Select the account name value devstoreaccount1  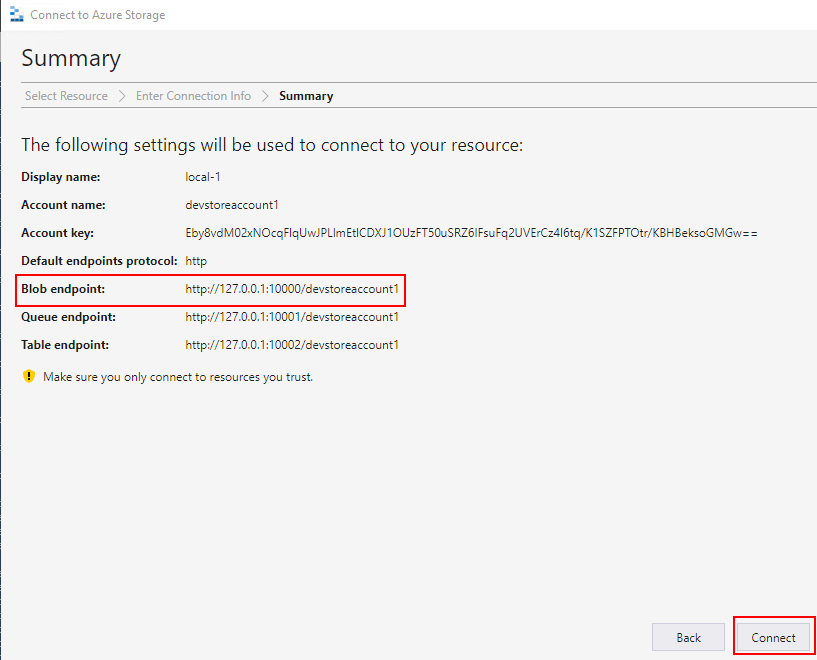232,205
